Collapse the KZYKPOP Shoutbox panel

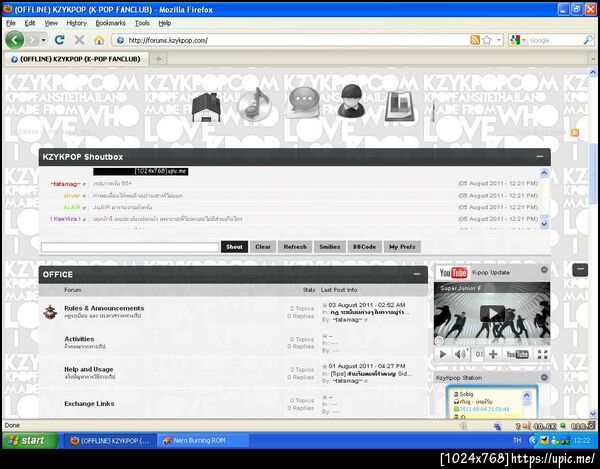pos(540,156)
